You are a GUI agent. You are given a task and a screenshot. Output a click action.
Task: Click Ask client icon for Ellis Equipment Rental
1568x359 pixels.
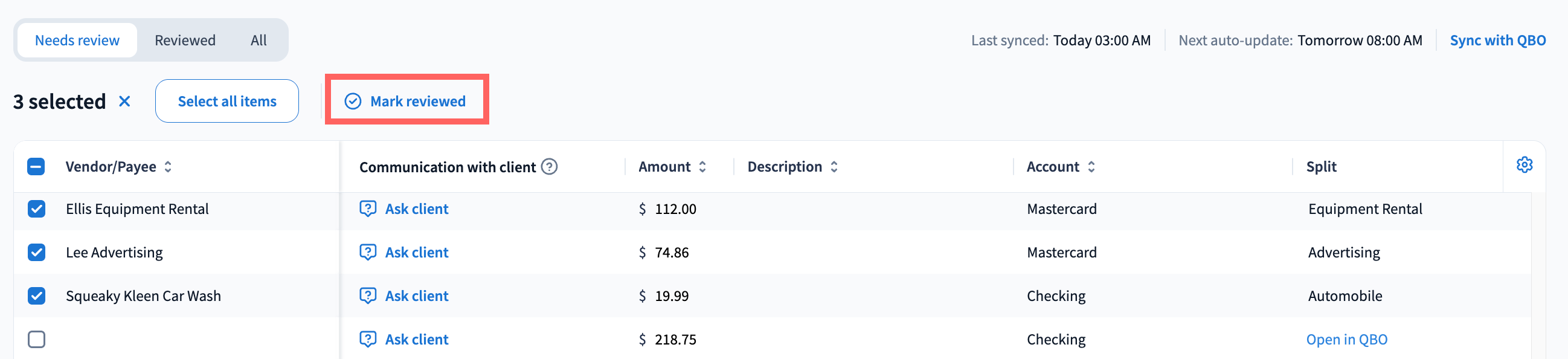[x=368, y=209]
